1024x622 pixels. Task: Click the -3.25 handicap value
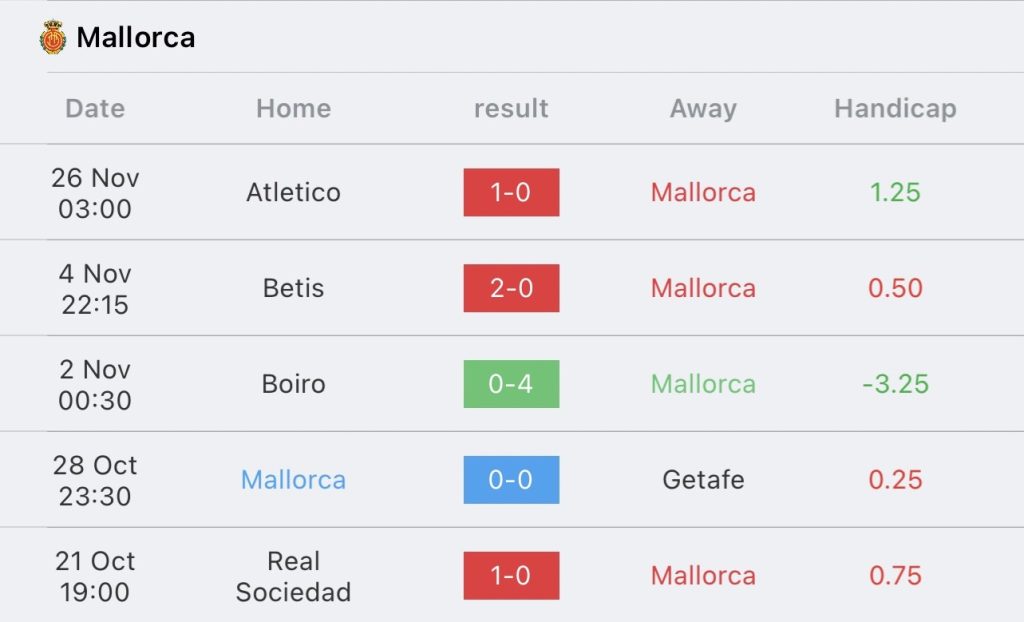tap(895, 384)
